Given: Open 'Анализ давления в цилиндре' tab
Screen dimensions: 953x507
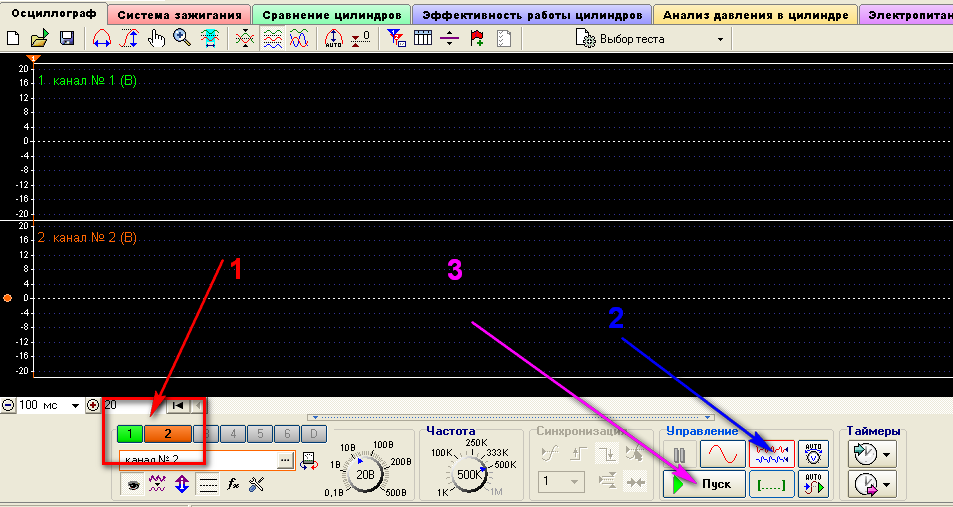Looking at the screenshot, I should pyautogui.click(x=755, y=15).
